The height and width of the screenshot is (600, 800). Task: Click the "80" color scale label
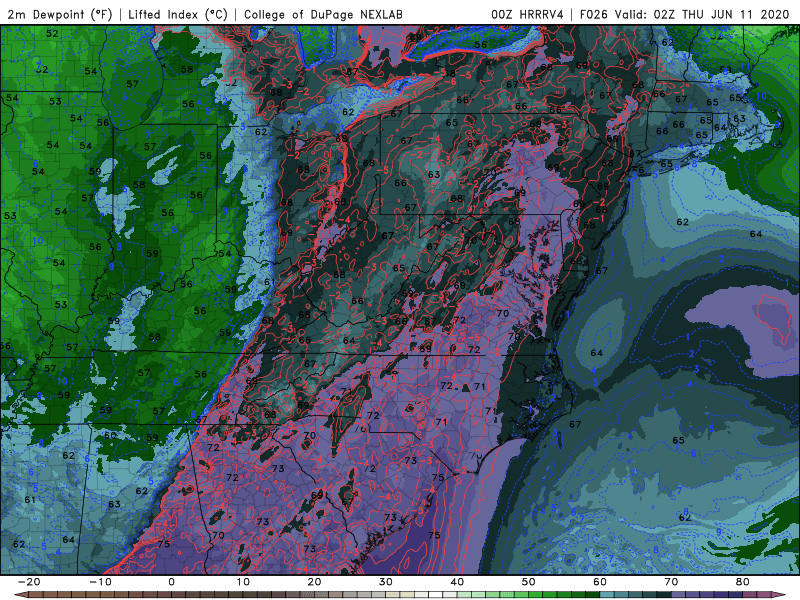point(743,582)
